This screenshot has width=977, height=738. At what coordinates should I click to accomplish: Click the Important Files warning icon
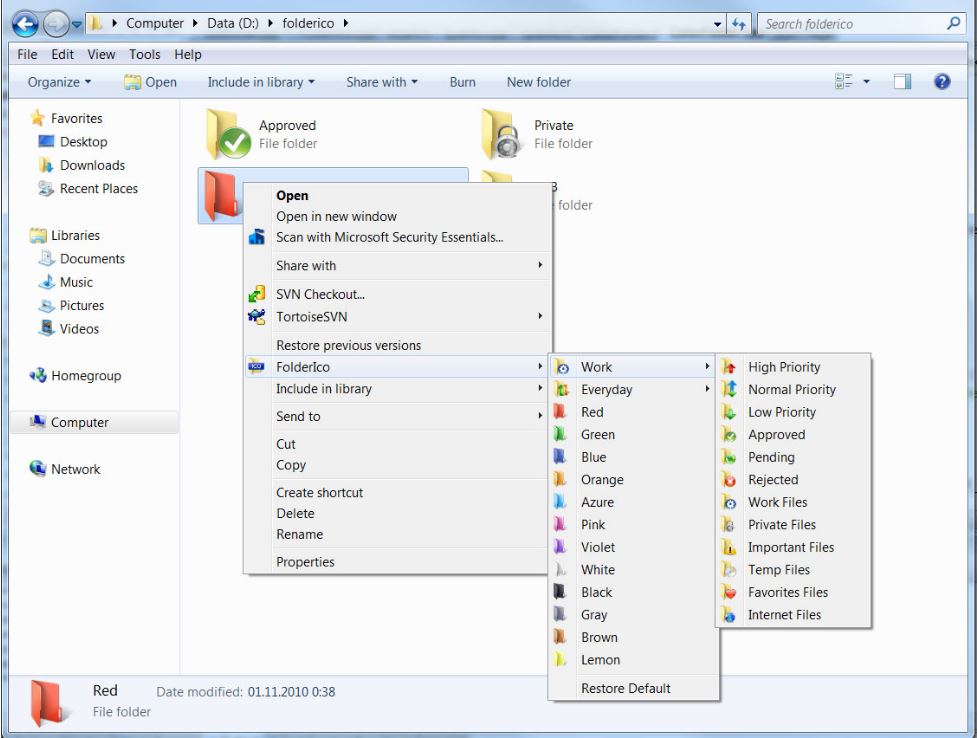pyautogui.click(x=730, y=547)
